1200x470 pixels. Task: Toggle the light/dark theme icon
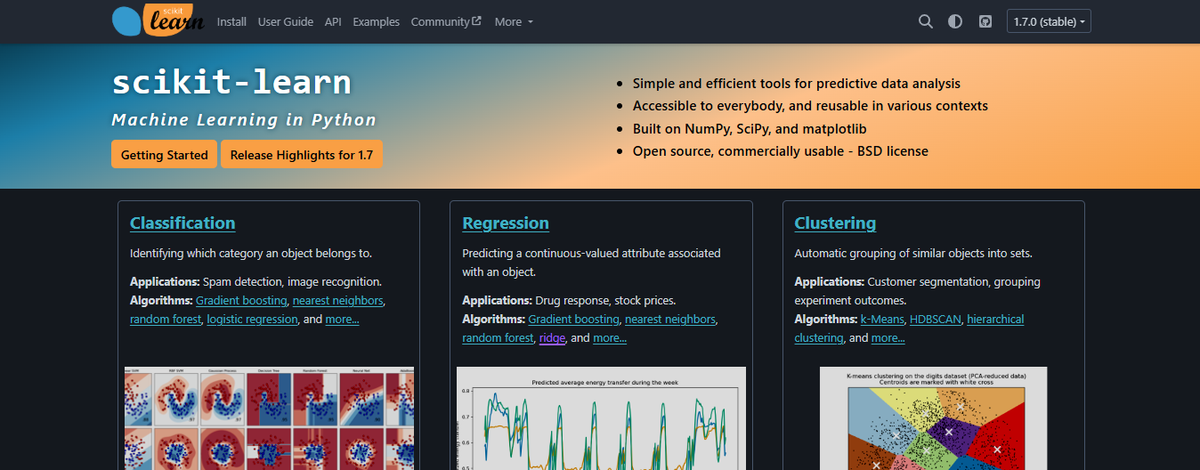[955, 21]
